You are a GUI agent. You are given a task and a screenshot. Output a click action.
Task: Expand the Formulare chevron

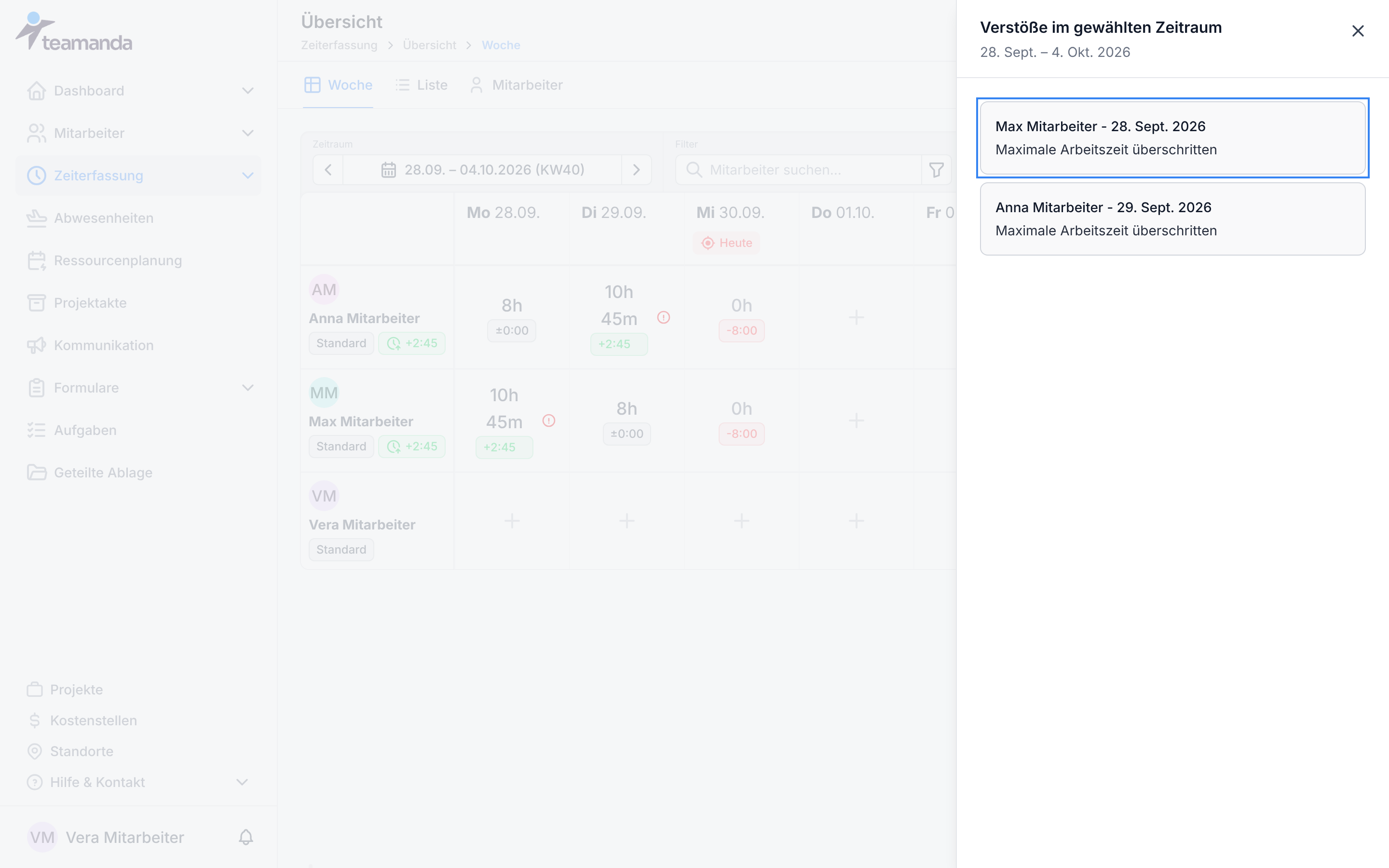pos(247,388)
